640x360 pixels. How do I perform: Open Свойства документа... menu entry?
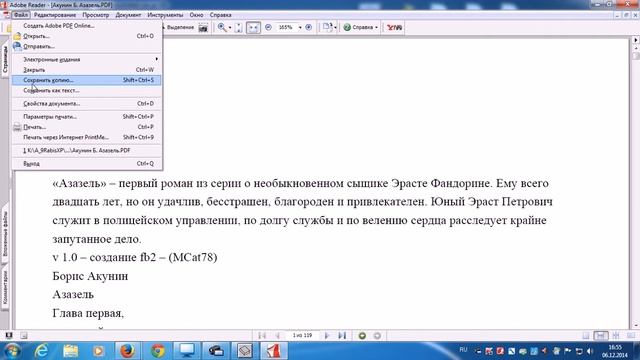[86, 104]
